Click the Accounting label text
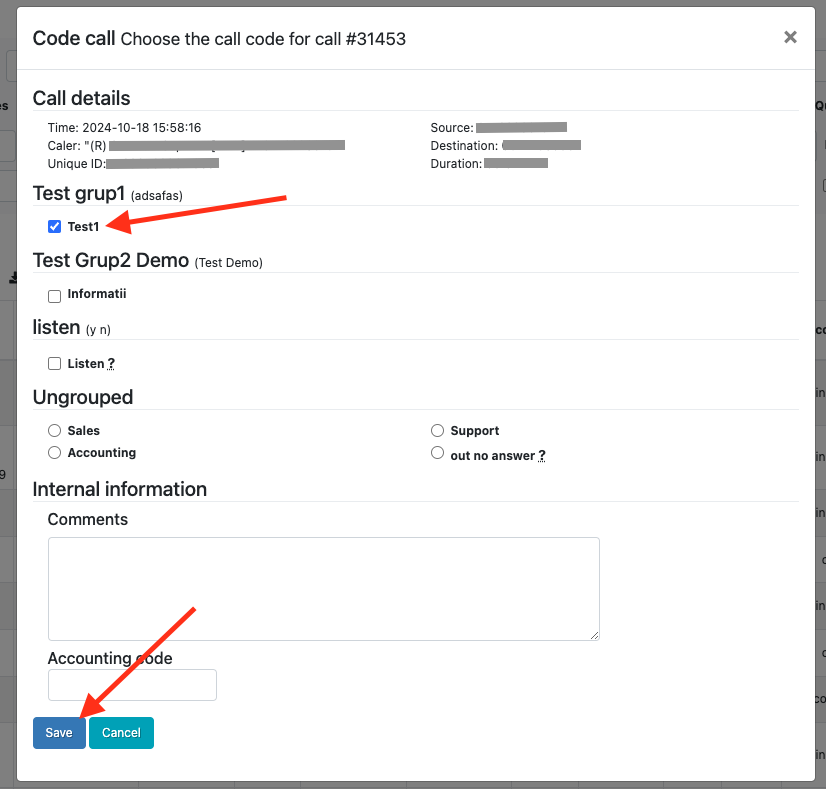 pos(102,453)
